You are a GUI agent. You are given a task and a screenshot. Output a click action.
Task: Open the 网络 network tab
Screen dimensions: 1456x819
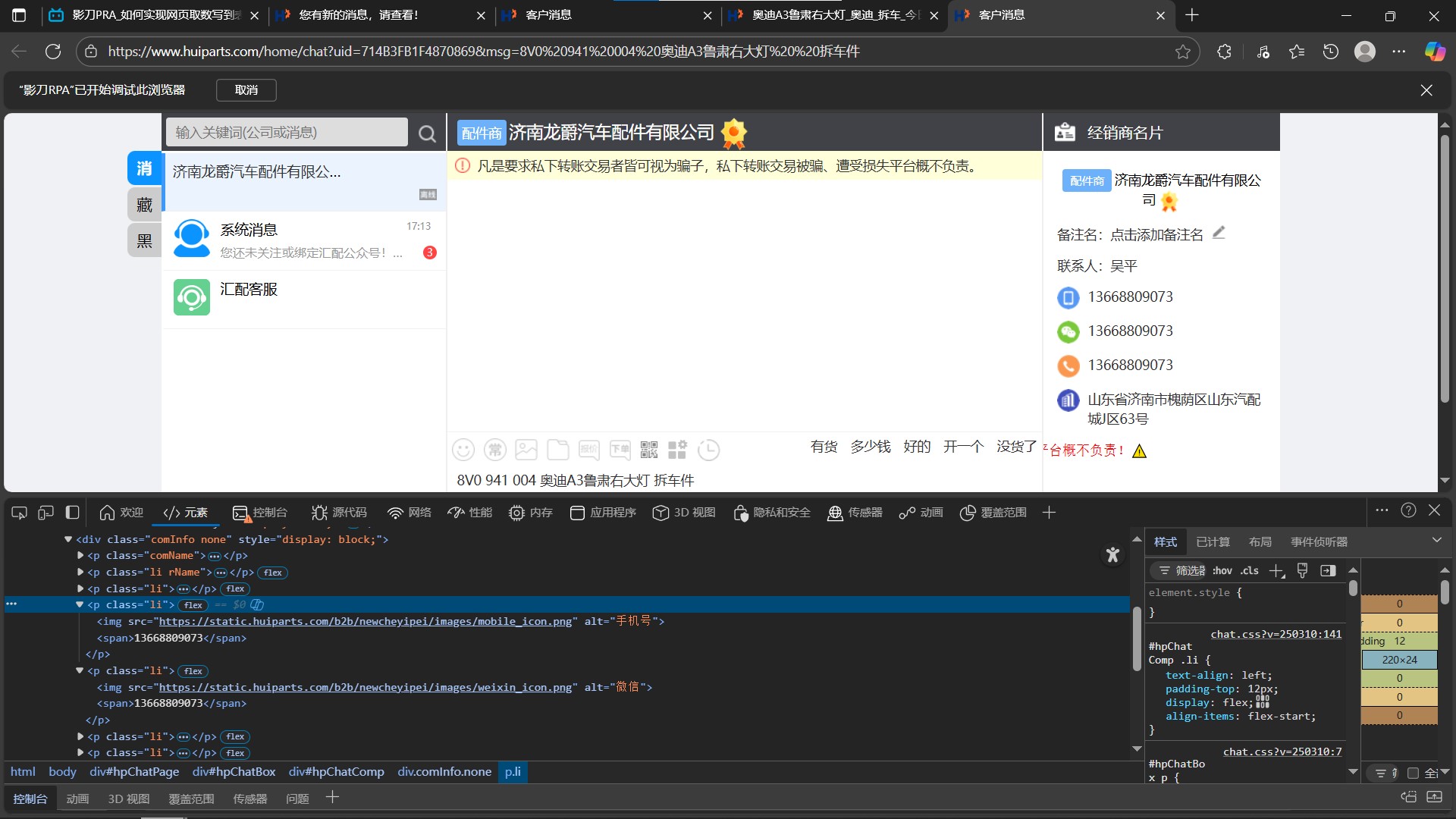409,513
